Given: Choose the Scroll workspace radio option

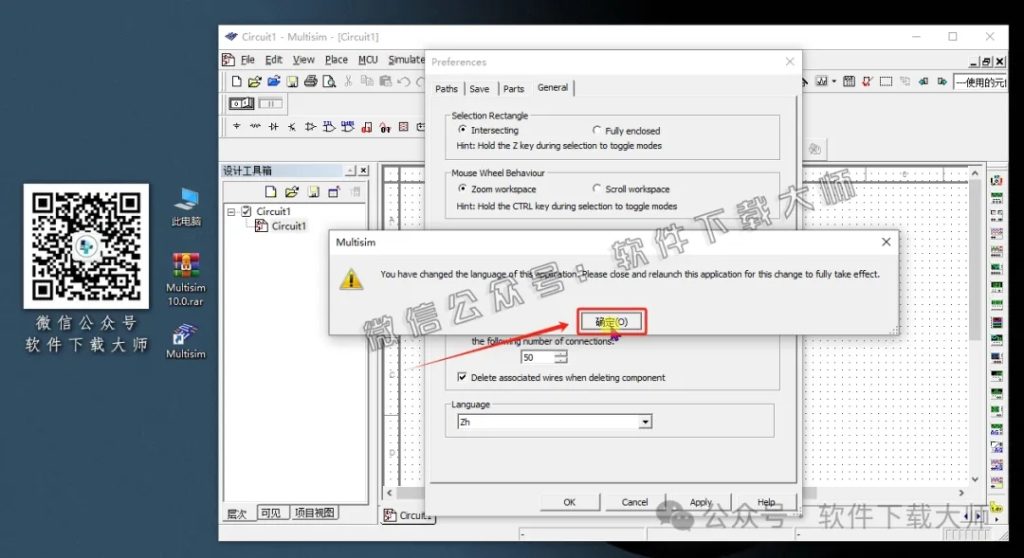Looking at the screenshot, I should (x=597, y=189).
